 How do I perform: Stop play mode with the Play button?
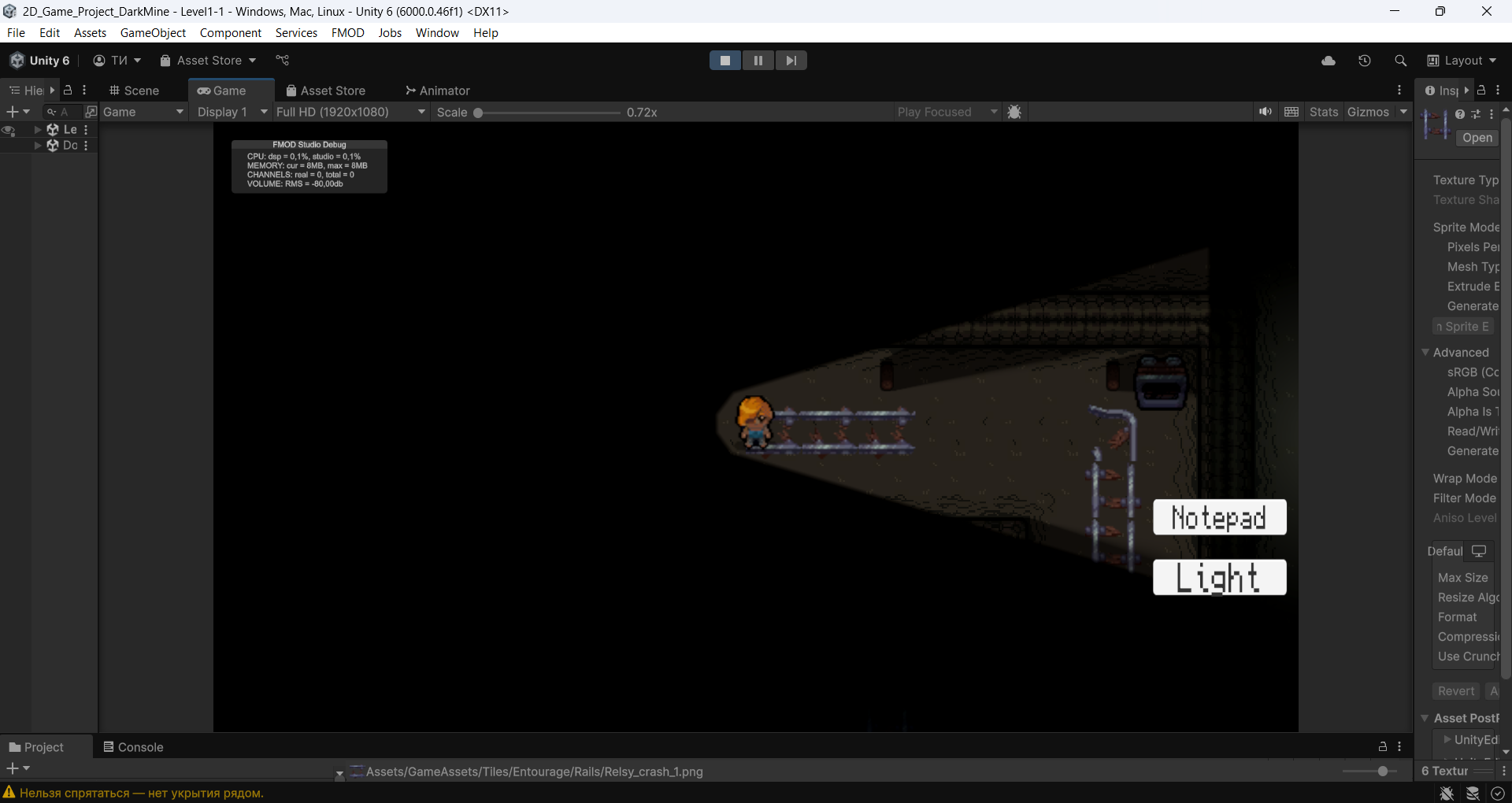(x=725, y=61)
